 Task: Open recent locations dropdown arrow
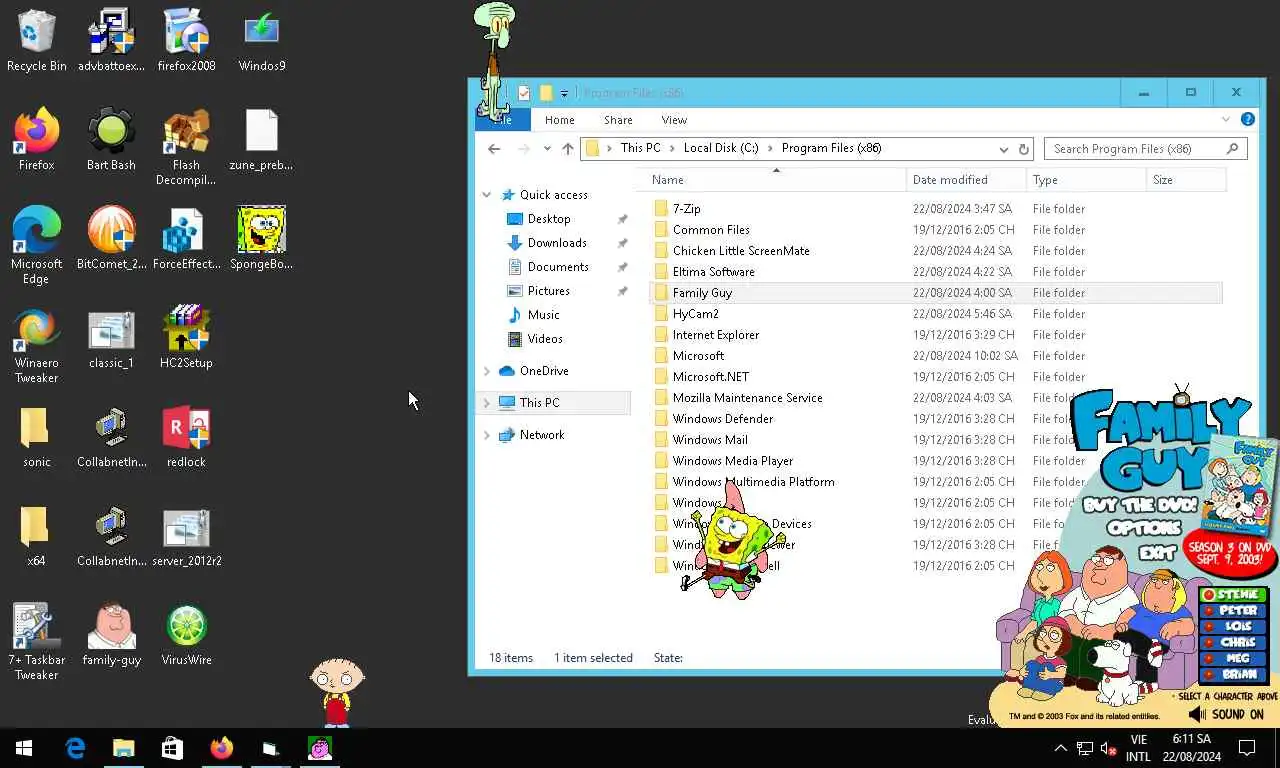point(547,149)
